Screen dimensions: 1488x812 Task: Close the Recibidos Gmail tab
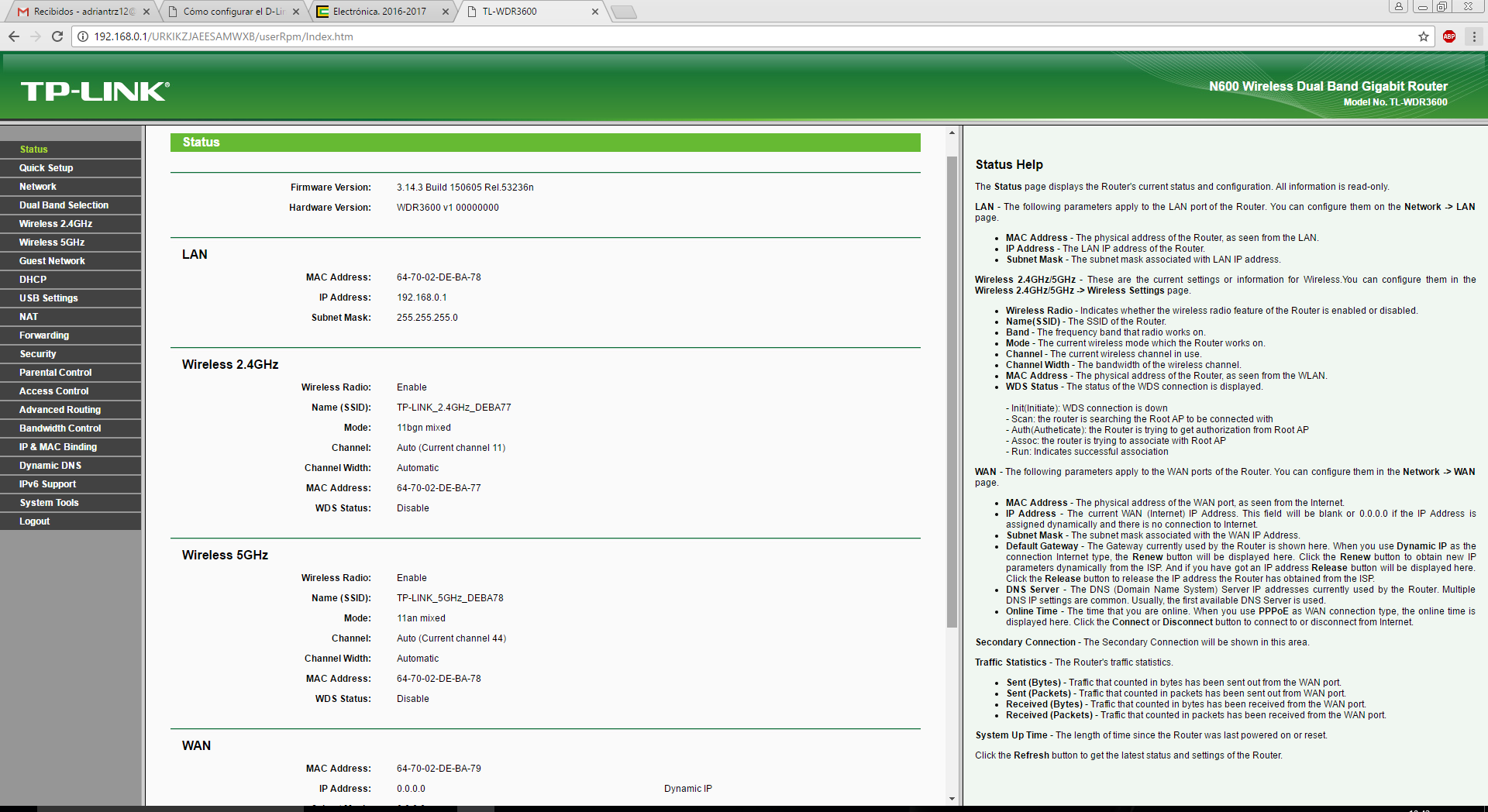click(x=146, y=12)
